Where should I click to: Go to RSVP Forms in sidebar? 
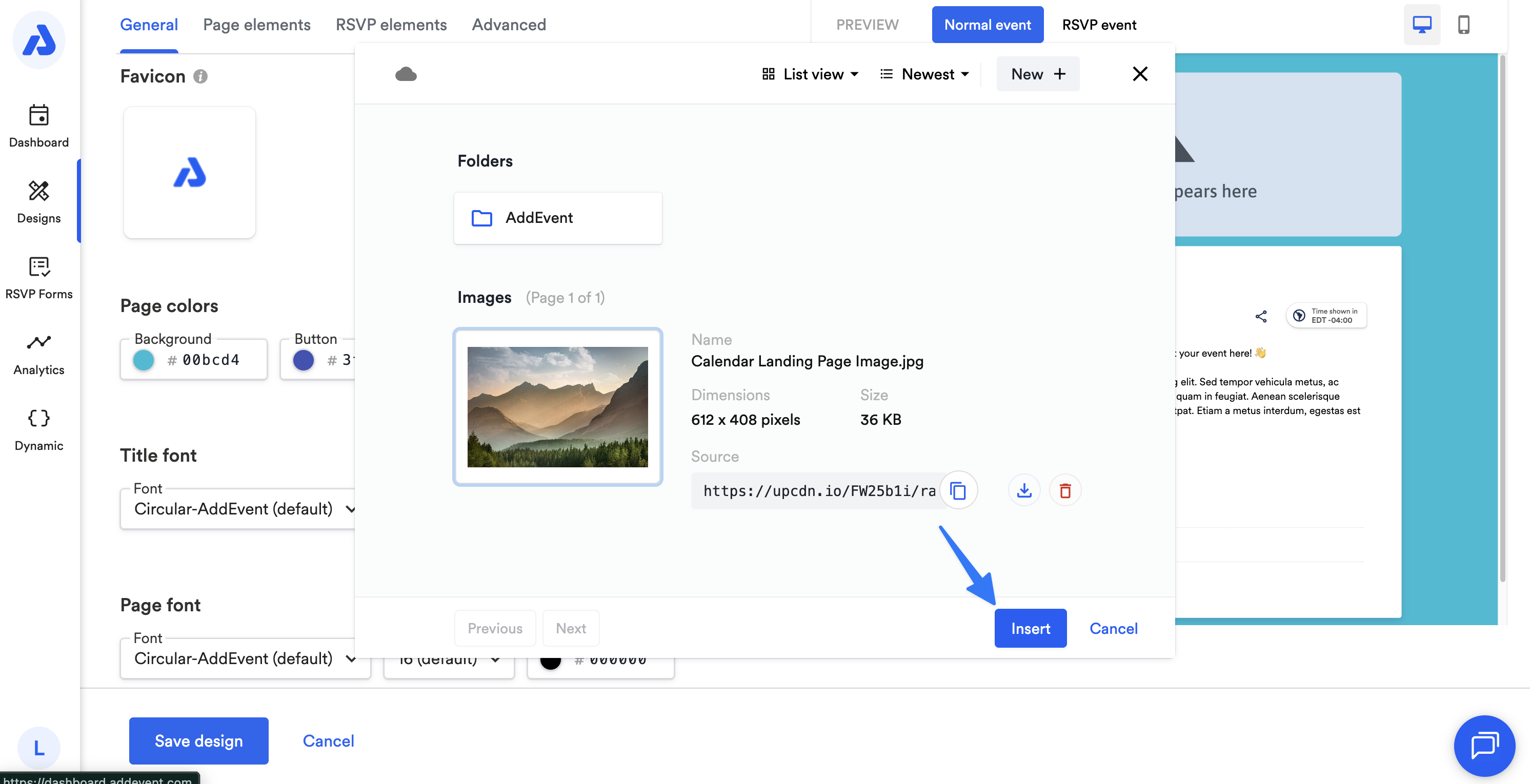pyautogui.click(x=38, y=278)
